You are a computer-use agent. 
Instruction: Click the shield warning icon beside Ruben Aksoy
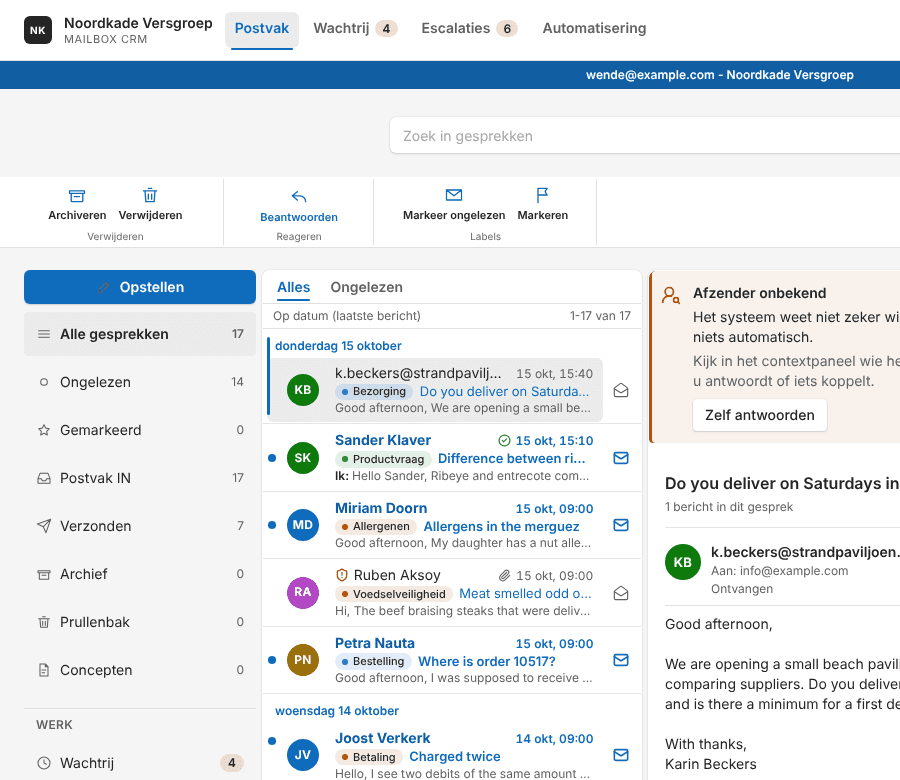(342, 575)
